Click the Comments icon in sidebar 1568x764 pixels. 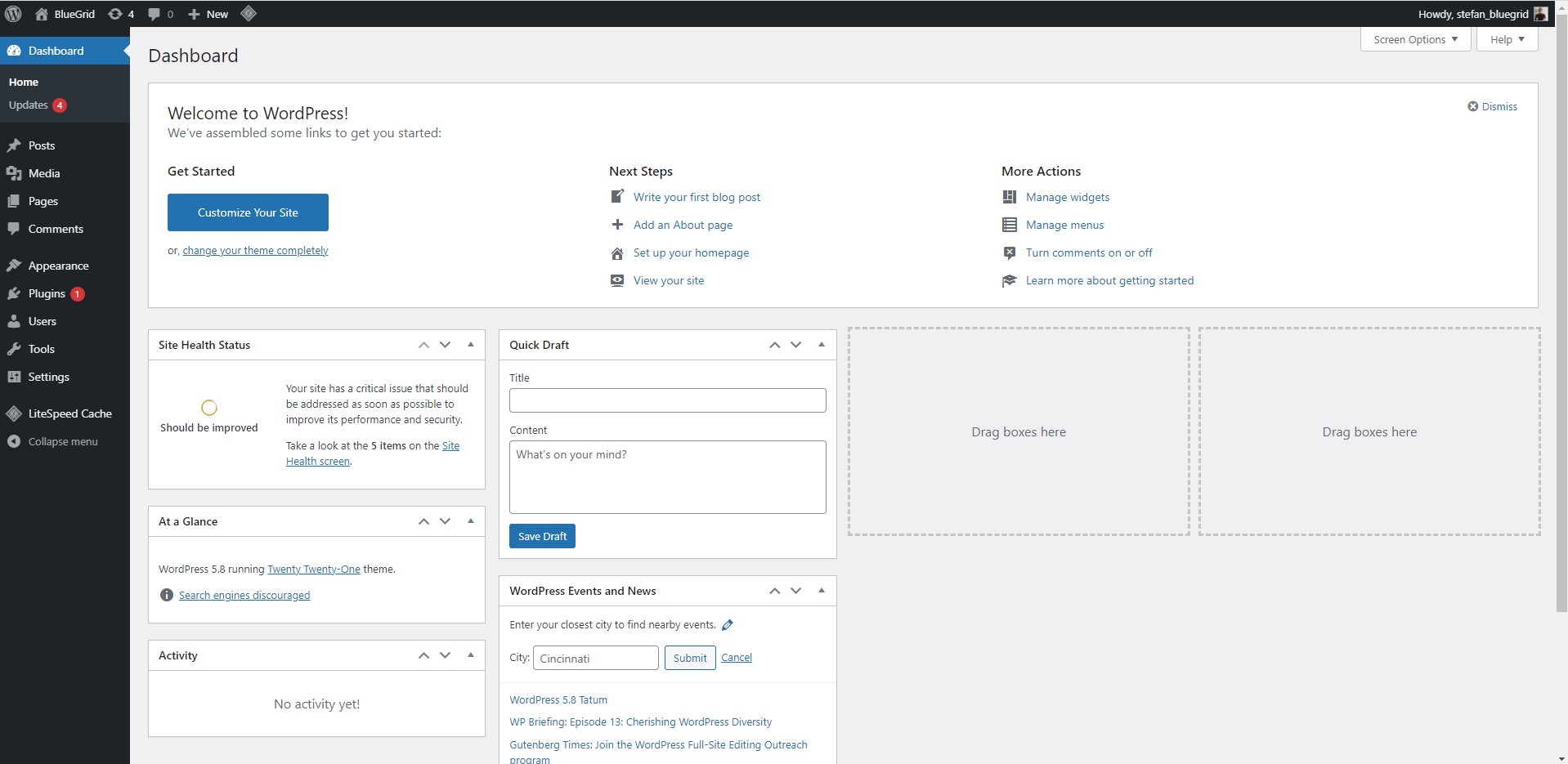14,229
